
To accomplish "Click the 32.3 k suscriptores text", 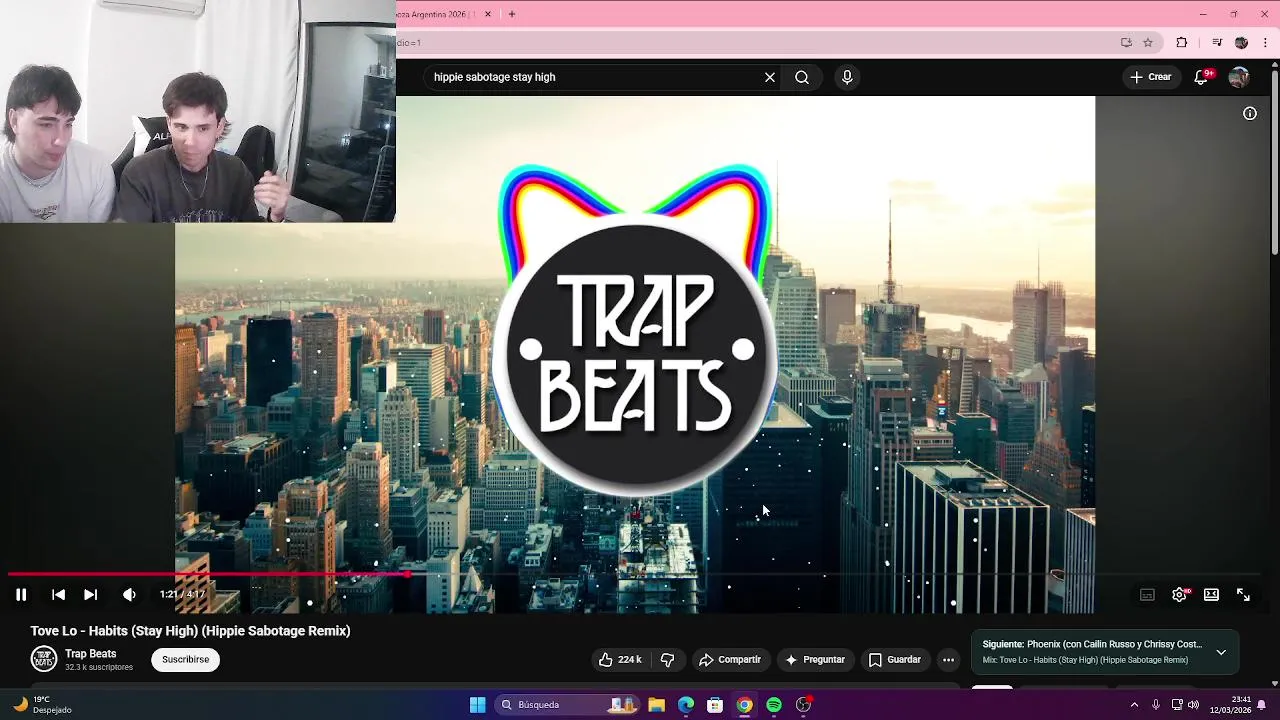I will 99,667.
